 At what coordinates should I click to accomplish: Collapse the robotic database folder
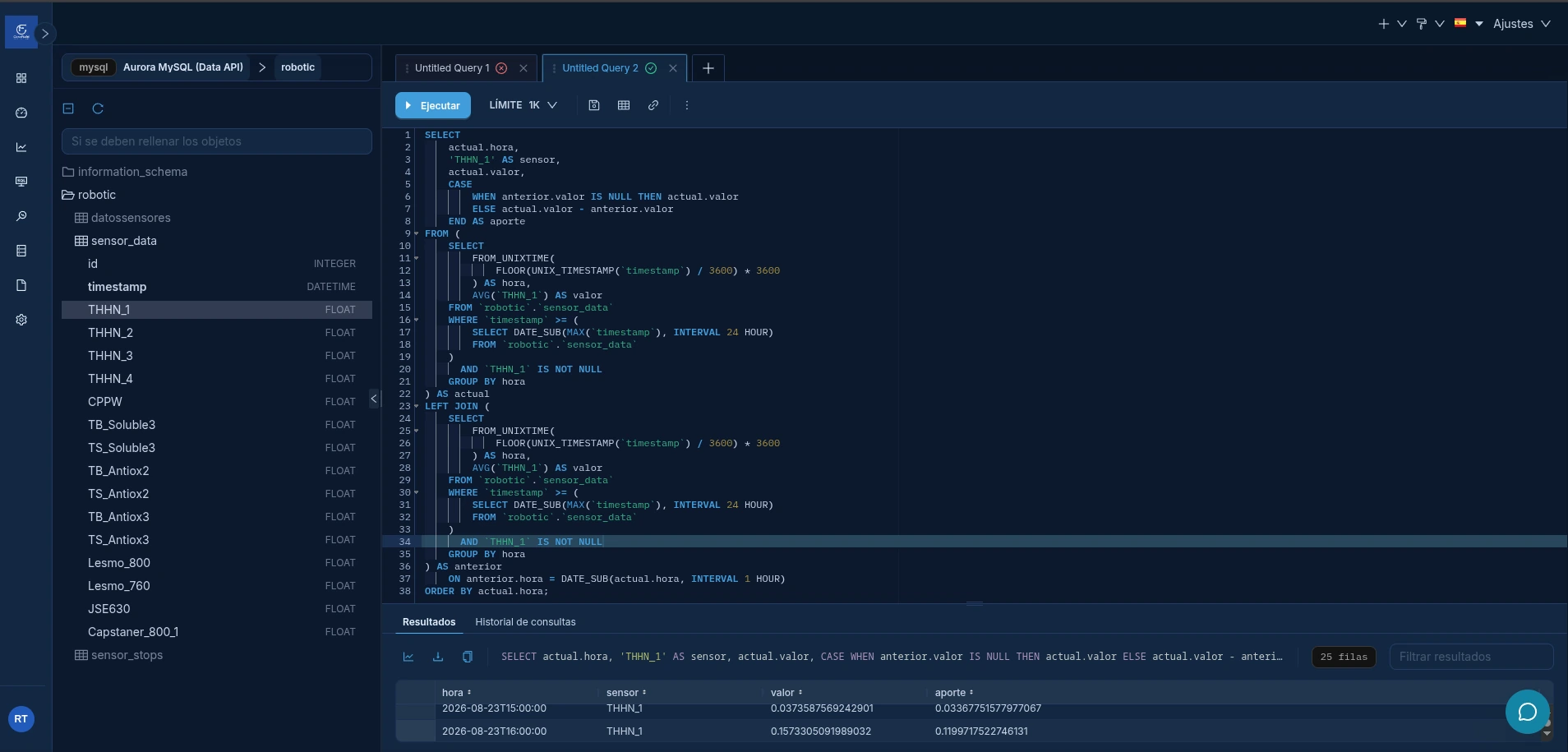pos(89,195)
